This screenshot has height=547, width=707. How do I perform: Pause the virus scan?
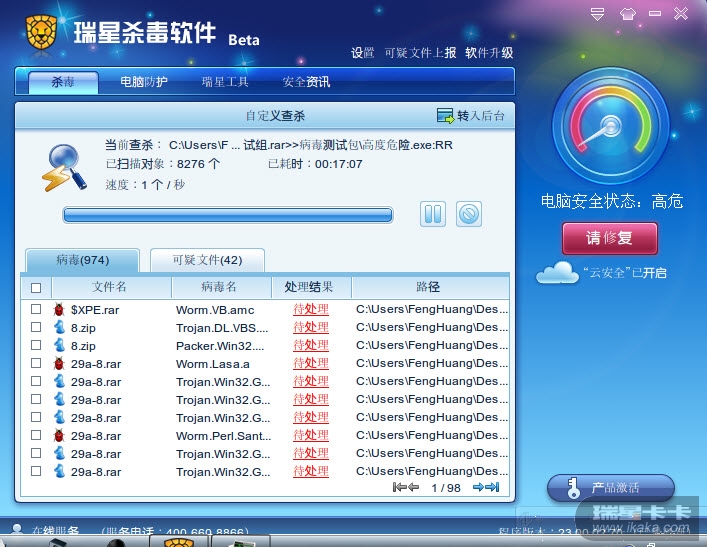[433, 214]
